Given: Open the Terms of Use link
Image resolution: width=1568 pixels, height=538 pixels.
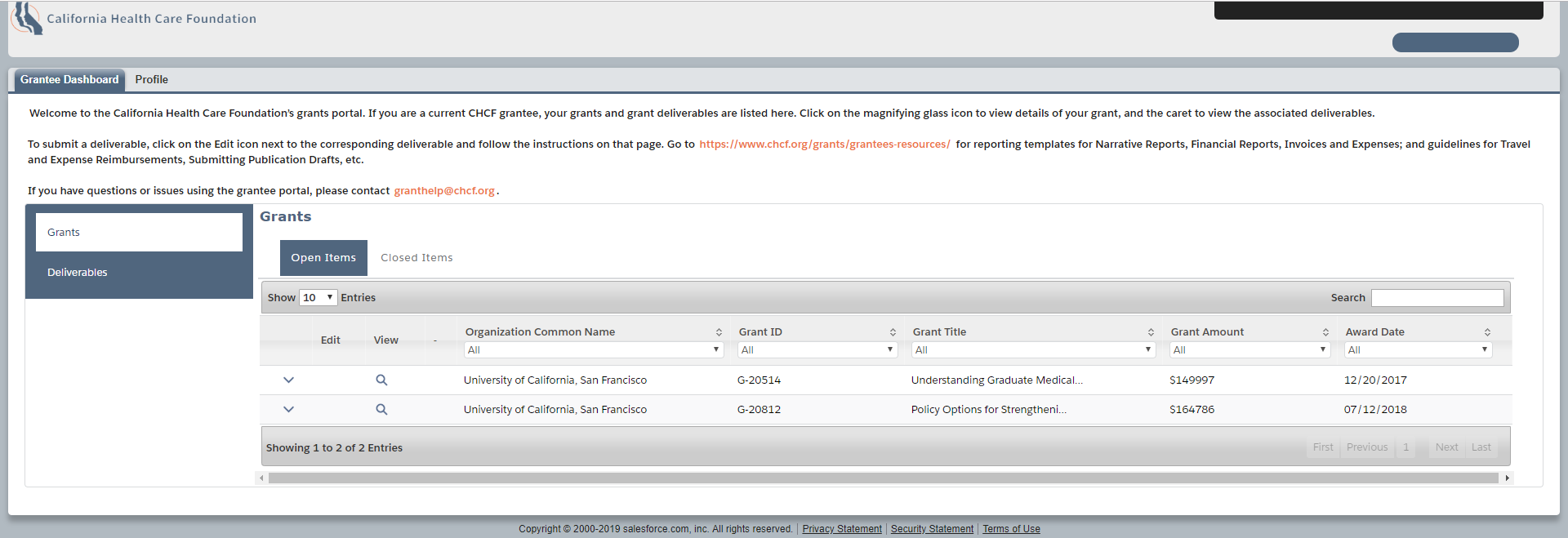Looking at the screenshot, I should (1011, 529).
